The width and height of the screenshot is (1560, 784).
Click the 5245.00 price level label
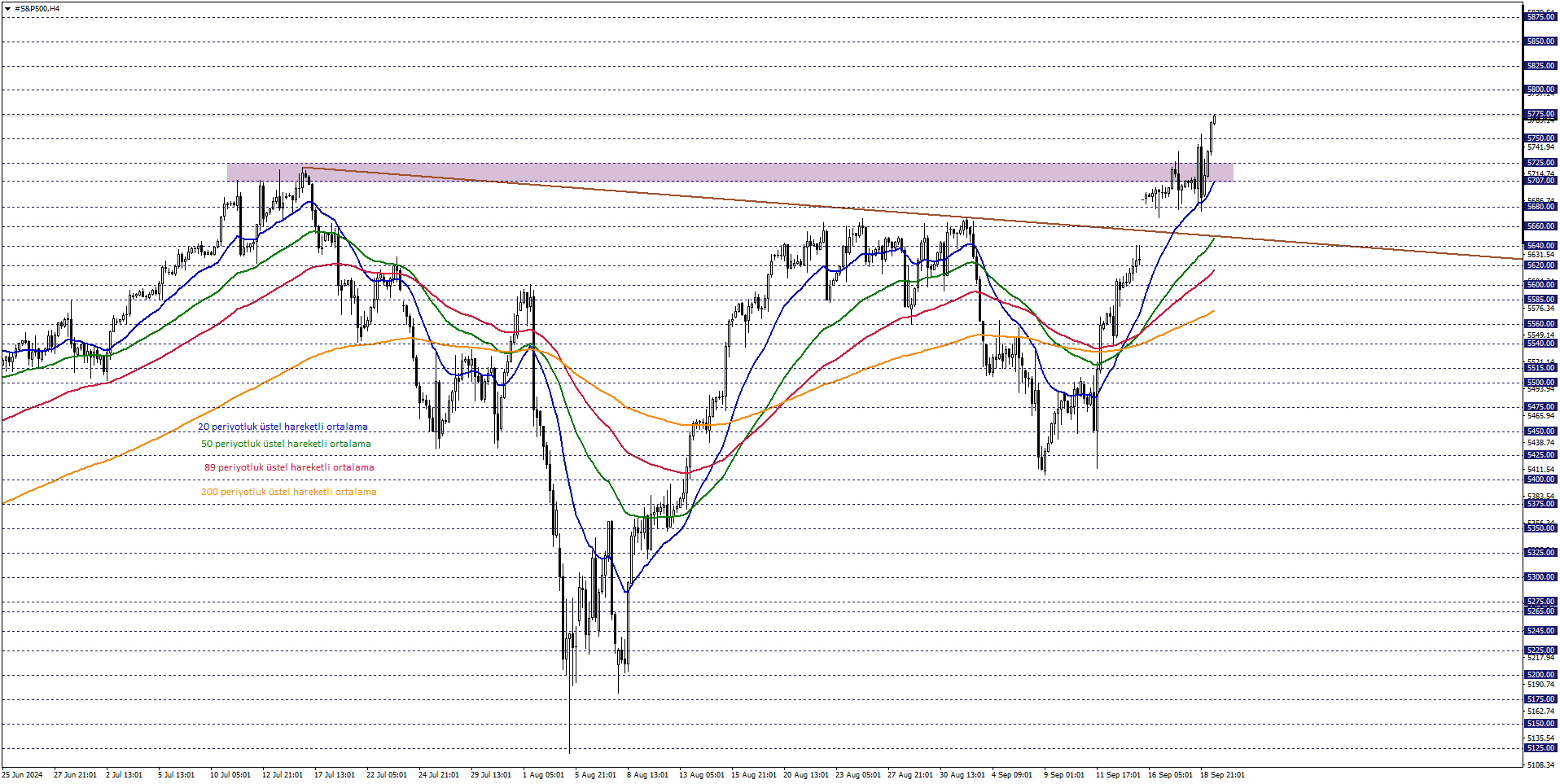(x=1540, y=631)
